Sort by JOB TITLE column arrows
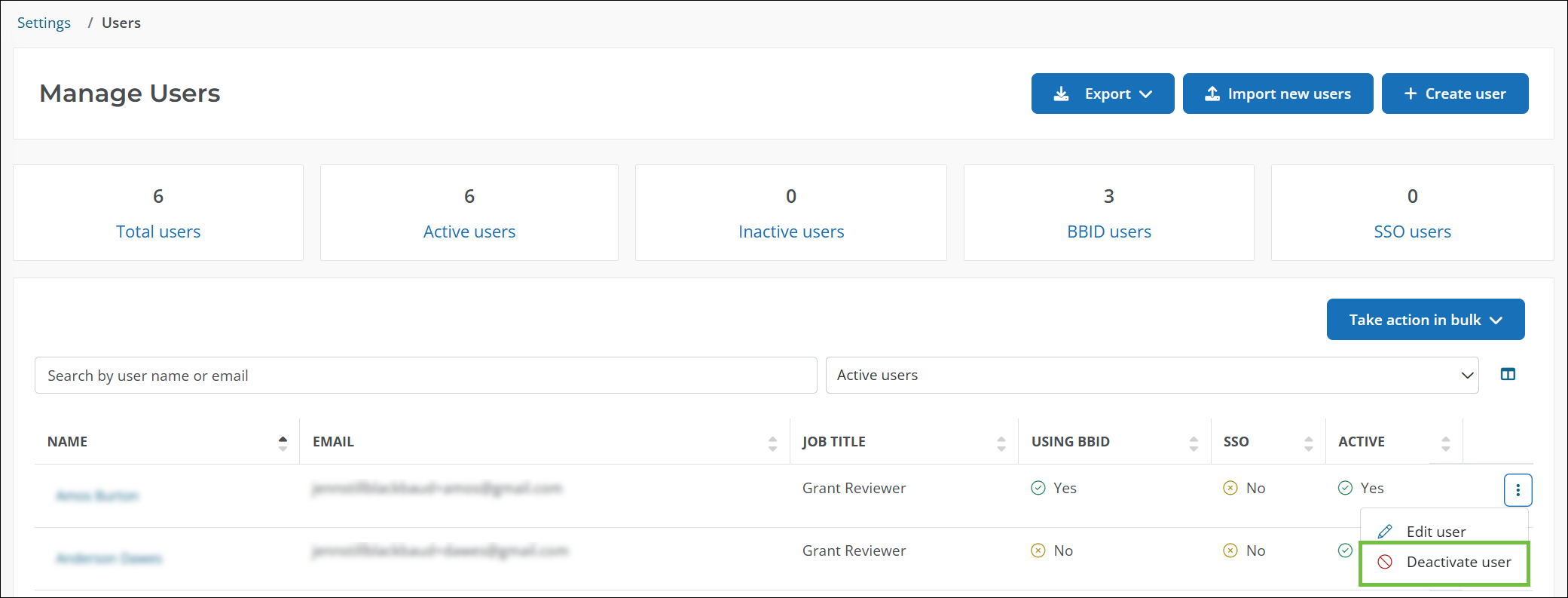The image size is (1568, 598). pos(1001,443)
